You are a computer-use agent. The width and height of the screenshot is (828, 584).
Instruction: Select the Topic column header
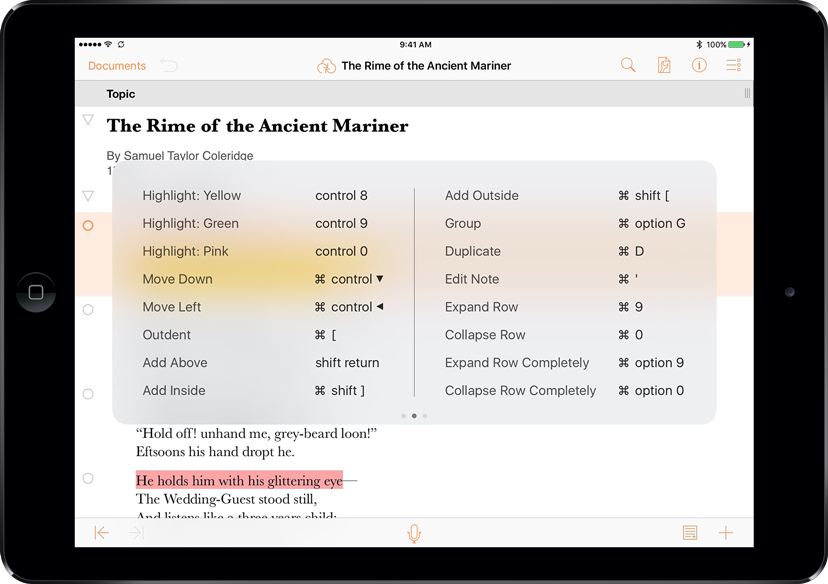pyautogui.click(x=120, y=94)
